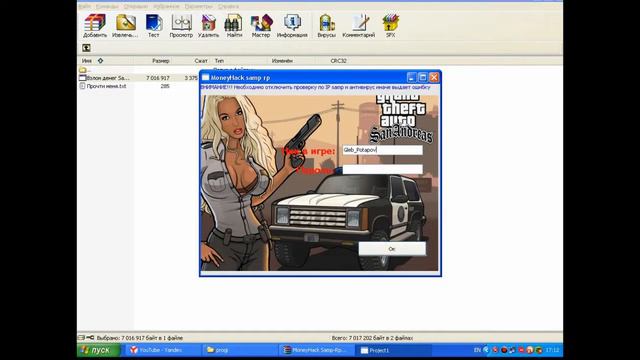Screen dimensions: 640x360
Task: Open the Комментарий comment tool
Action: coord(358,25)
